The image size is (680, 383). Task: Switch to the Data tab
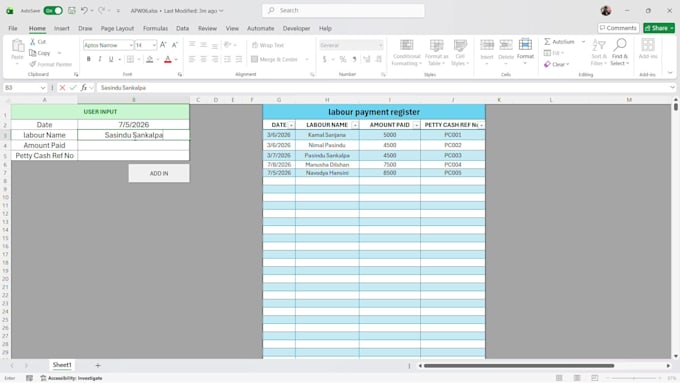183,28
